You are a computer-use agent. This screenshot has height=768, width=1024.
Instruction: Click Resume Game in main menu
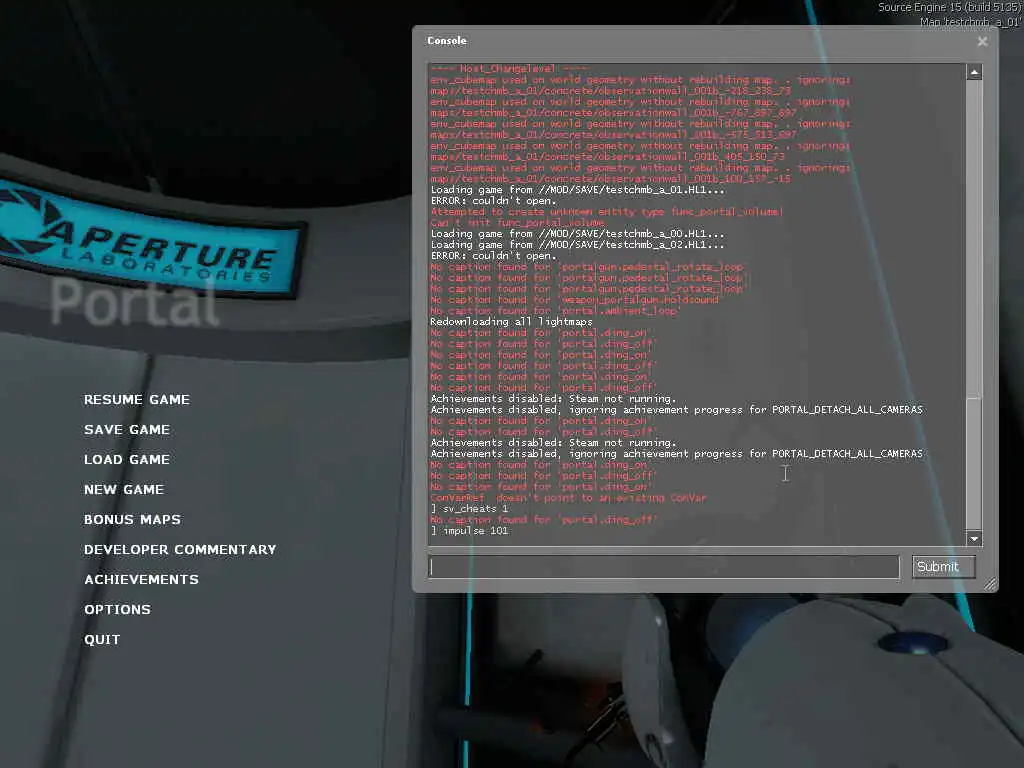click(x=136, y=400)
